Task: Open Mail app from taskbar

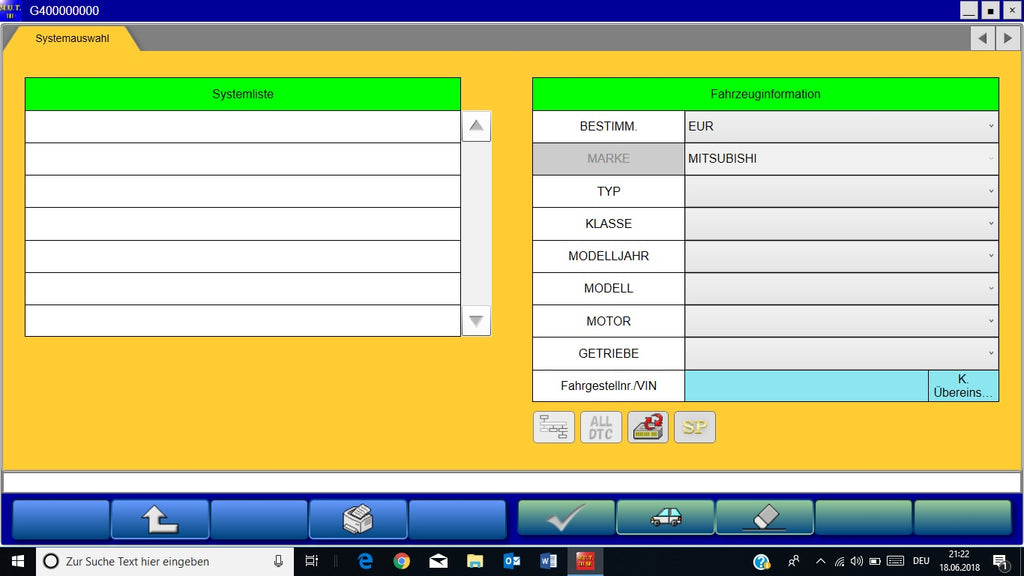Action: [438, 561]
